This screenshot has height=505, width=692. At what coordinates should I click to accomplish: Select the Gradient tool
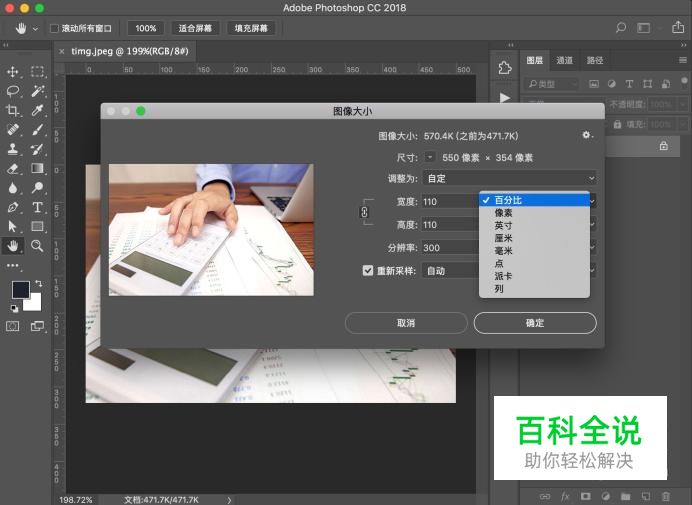[37, 168]
